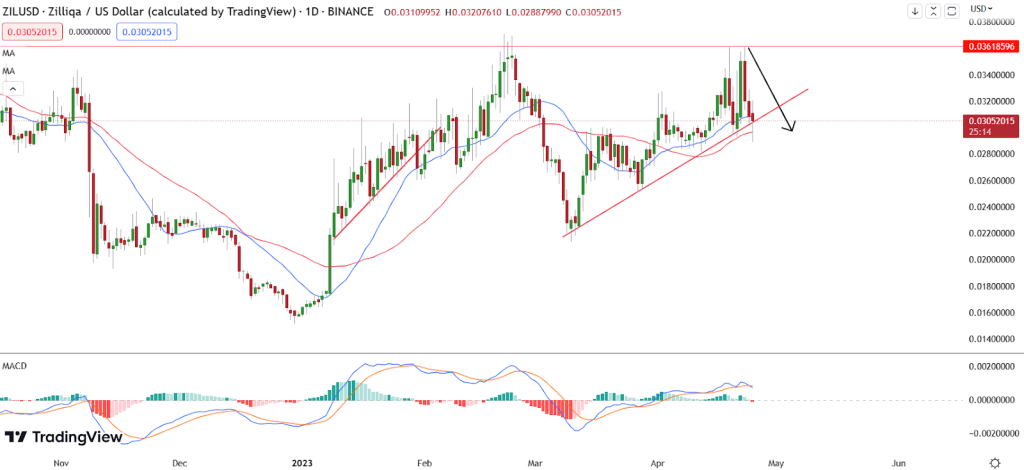Click the 0.02200000 price axis label
Screen dimensions: 1024x470
(x=993, y=233)
